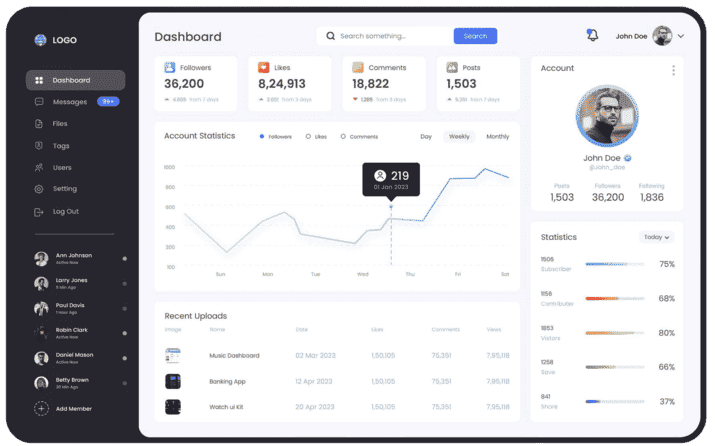Expand the John Doe profile dropdown
Screen dimensions: 715x446
tap(681, 36)
